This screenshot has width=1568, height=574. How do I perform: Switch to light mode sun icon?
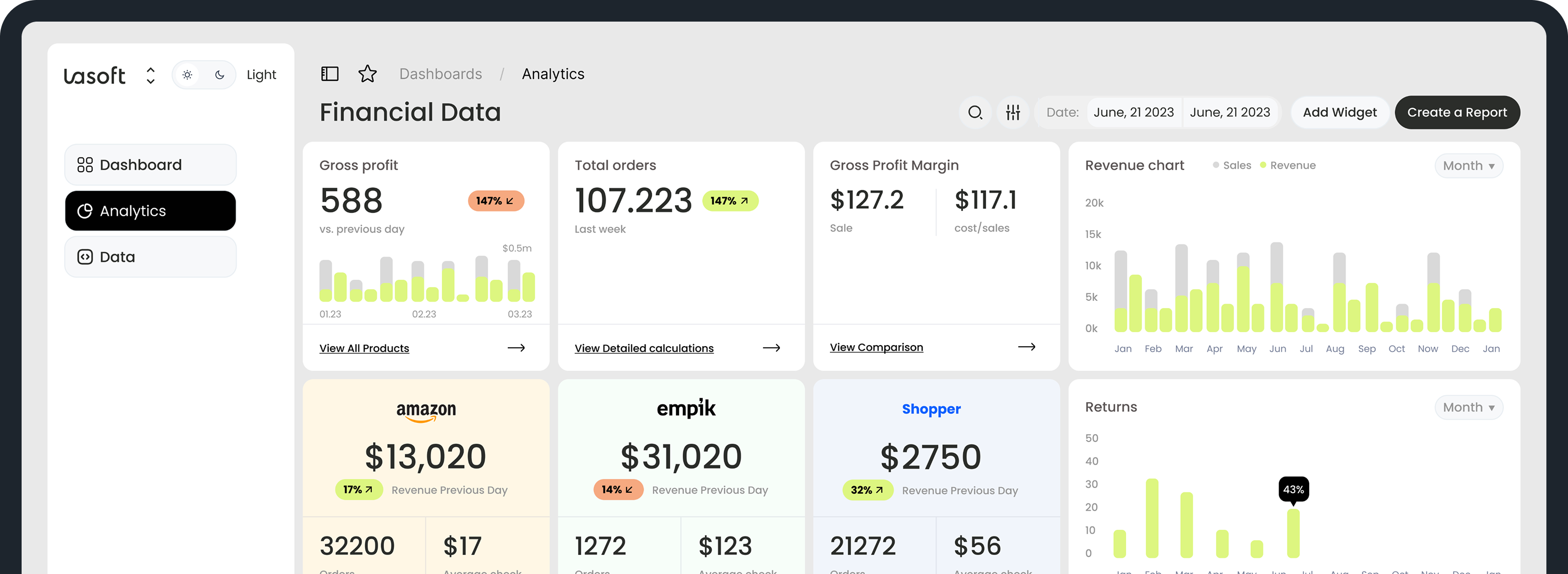[x=187, y=75]
